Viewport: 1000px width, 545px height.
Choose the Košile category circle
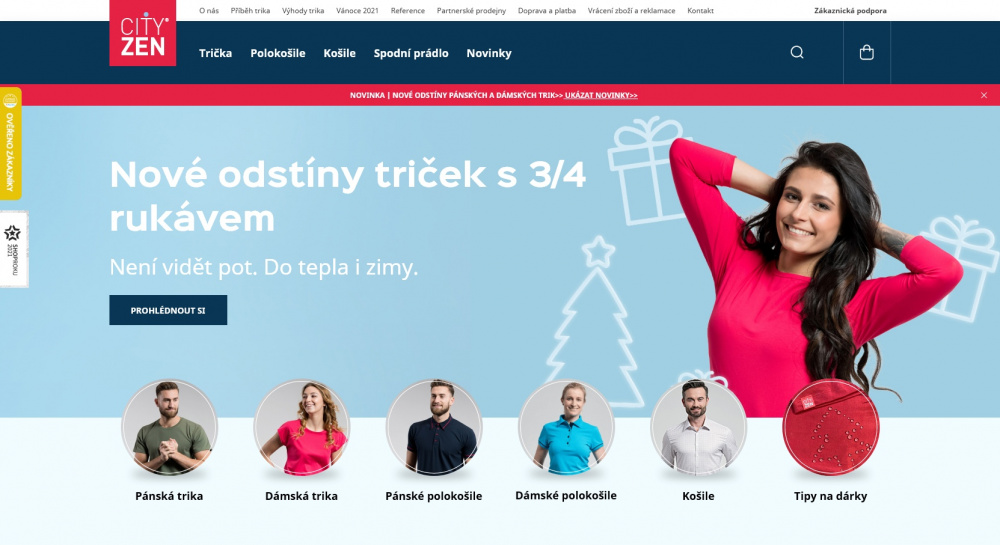point(698,428)
